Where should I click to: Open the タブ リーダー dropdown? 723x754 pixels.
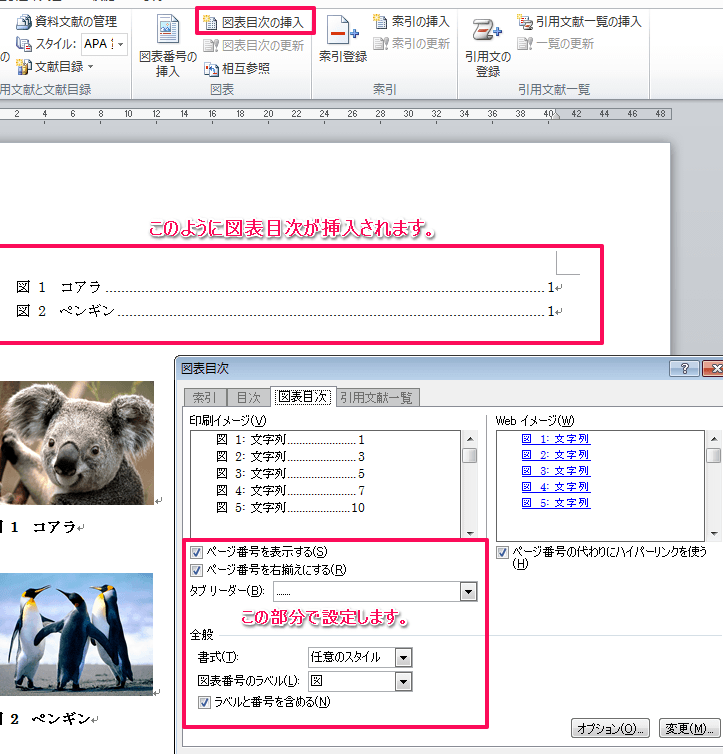(468, 592)
